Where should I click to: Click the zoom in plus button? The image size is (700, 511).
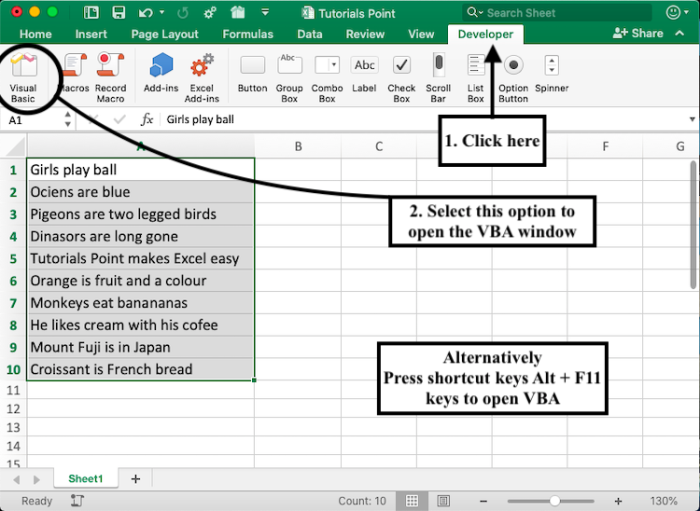point(618,501)
